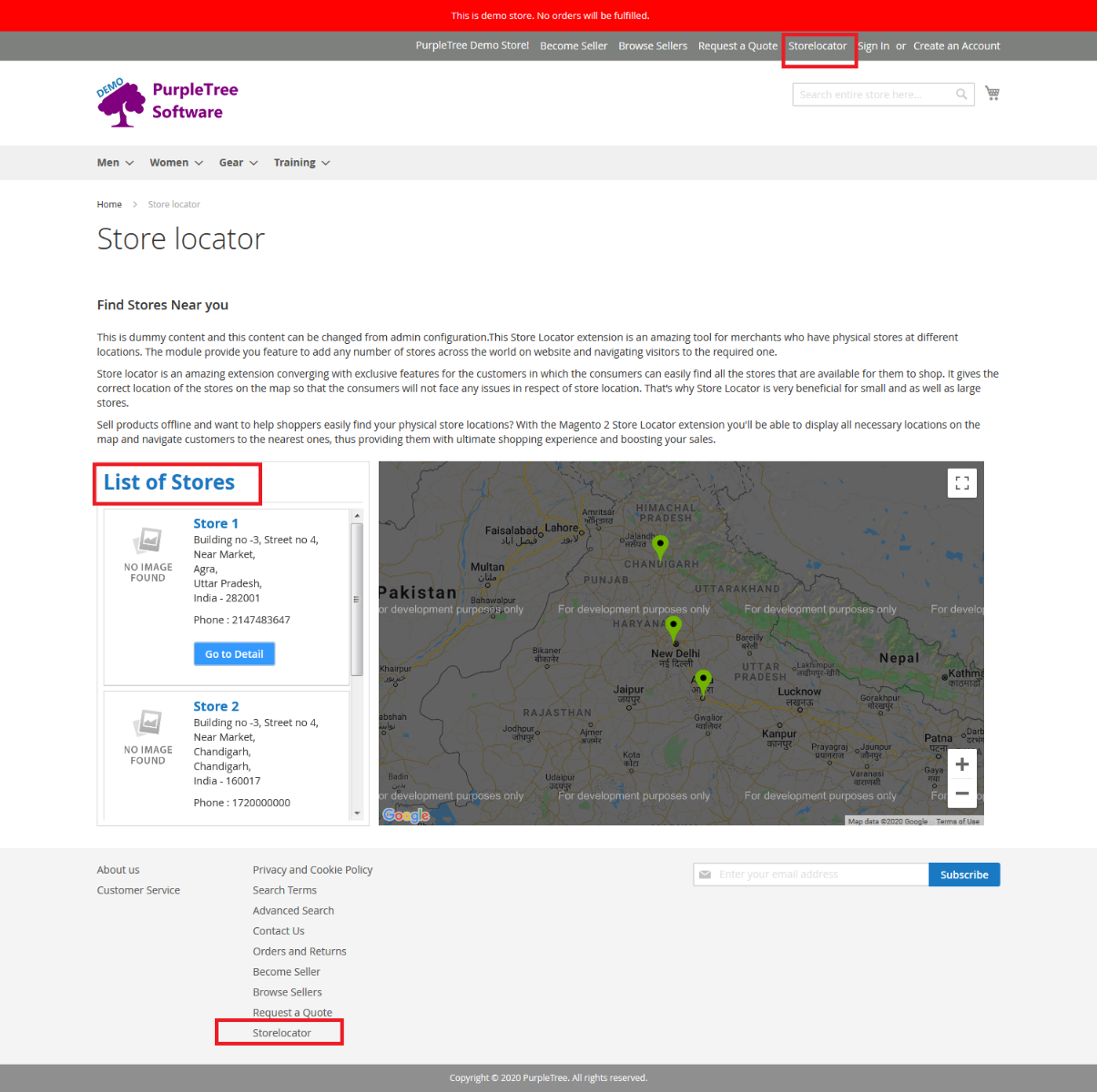Open Request a Quote footer link
This screenshot has height=1092, width=1097.
292,1012
